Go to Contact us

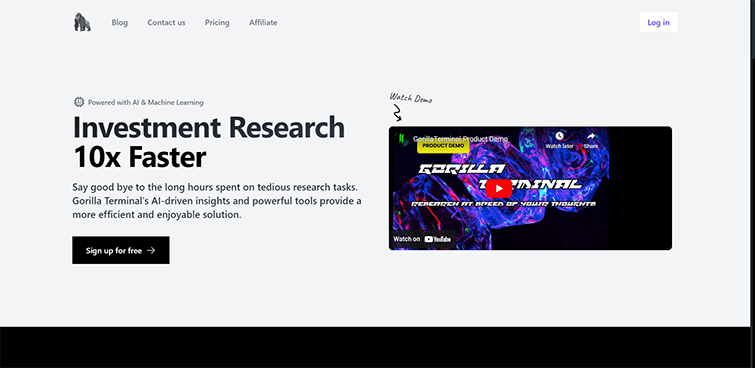[x=166, y=23]
